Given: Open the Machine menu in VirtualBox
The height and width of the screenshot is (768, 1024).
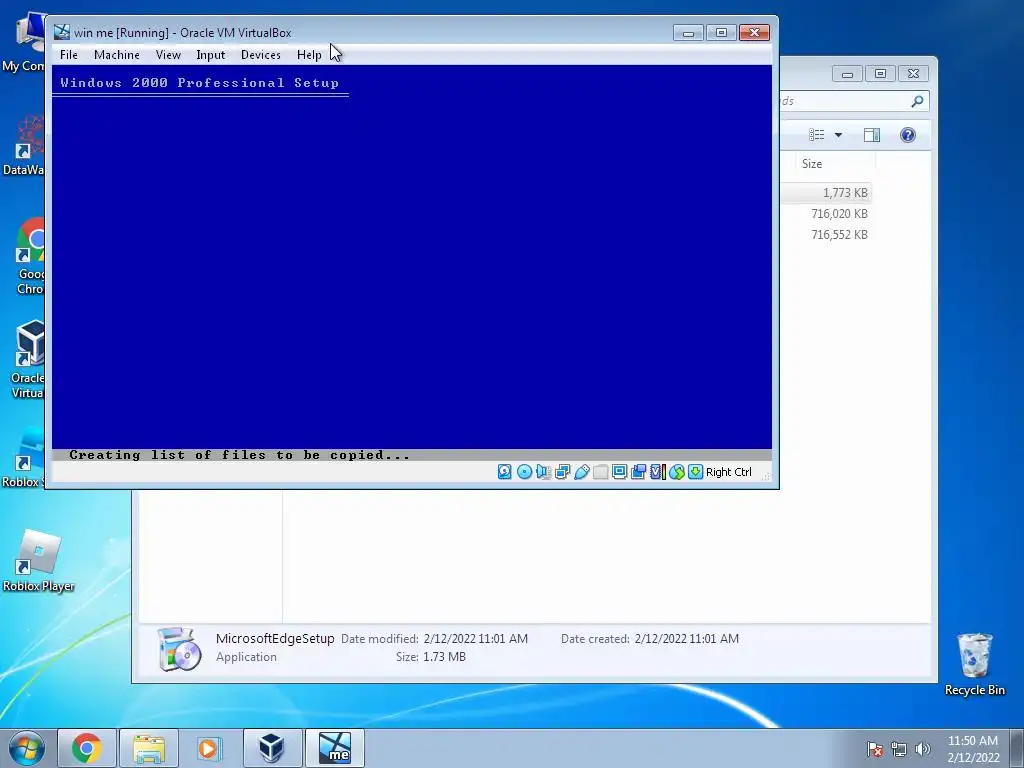Looking at the screenshot, I should click(x=117, y=55).
